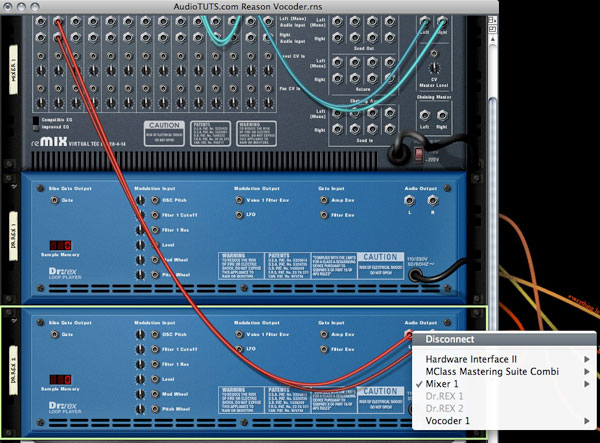This screenshot has height=443, width=600.
Task: Select the checked Mixer 1 menu entry
Action: [504, 384]
